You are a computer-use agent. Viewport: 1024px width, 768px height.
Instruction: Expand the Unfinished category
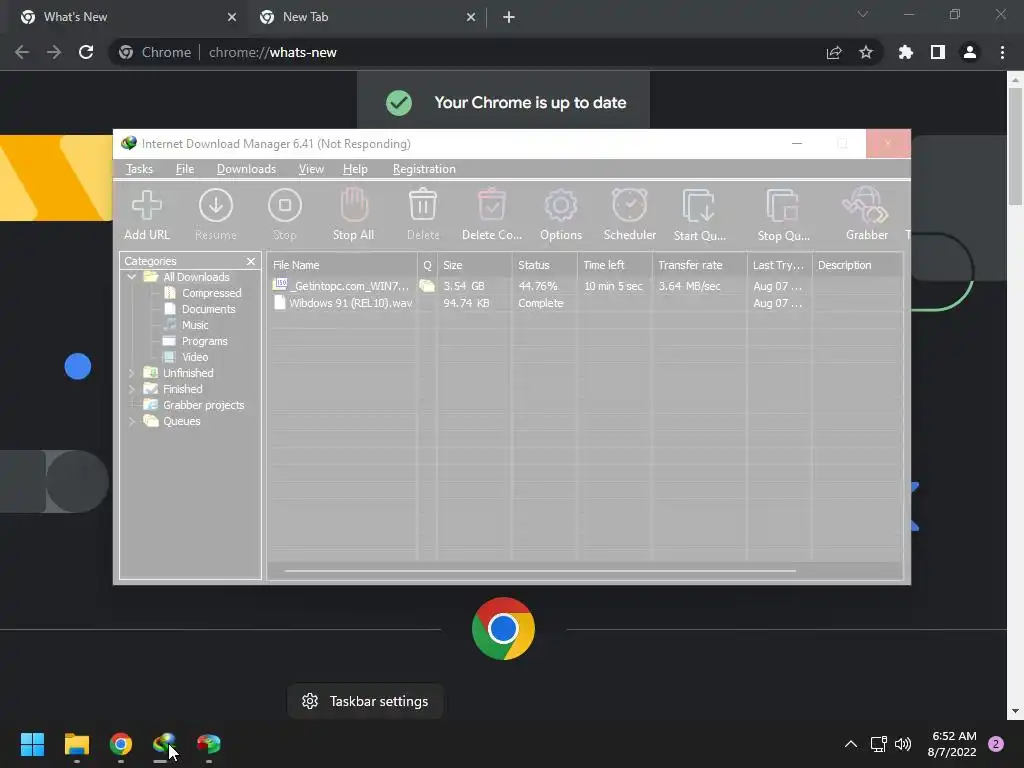131,373
